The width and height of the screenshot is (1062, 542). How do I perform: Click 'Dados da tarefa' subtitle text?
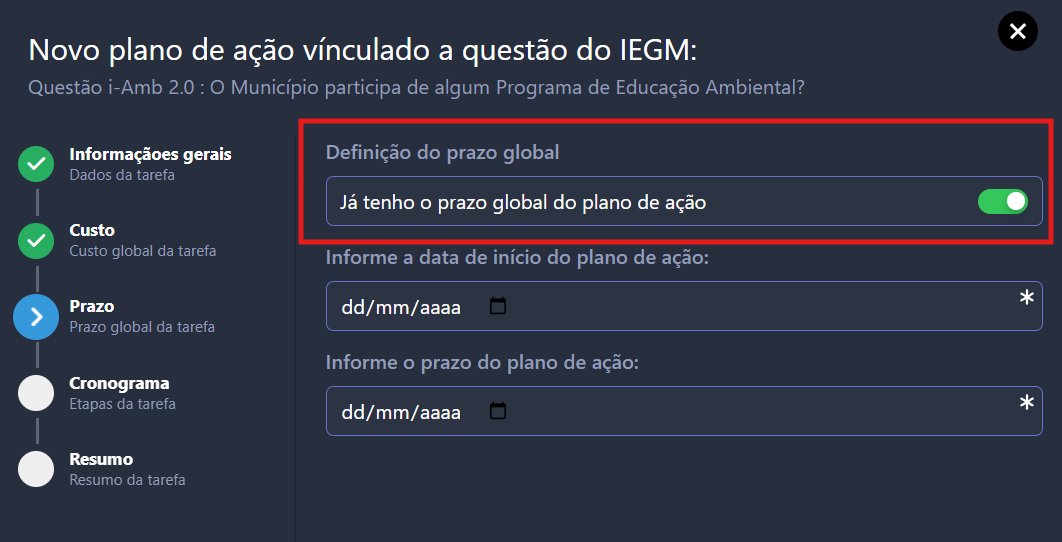coord(122,175)
